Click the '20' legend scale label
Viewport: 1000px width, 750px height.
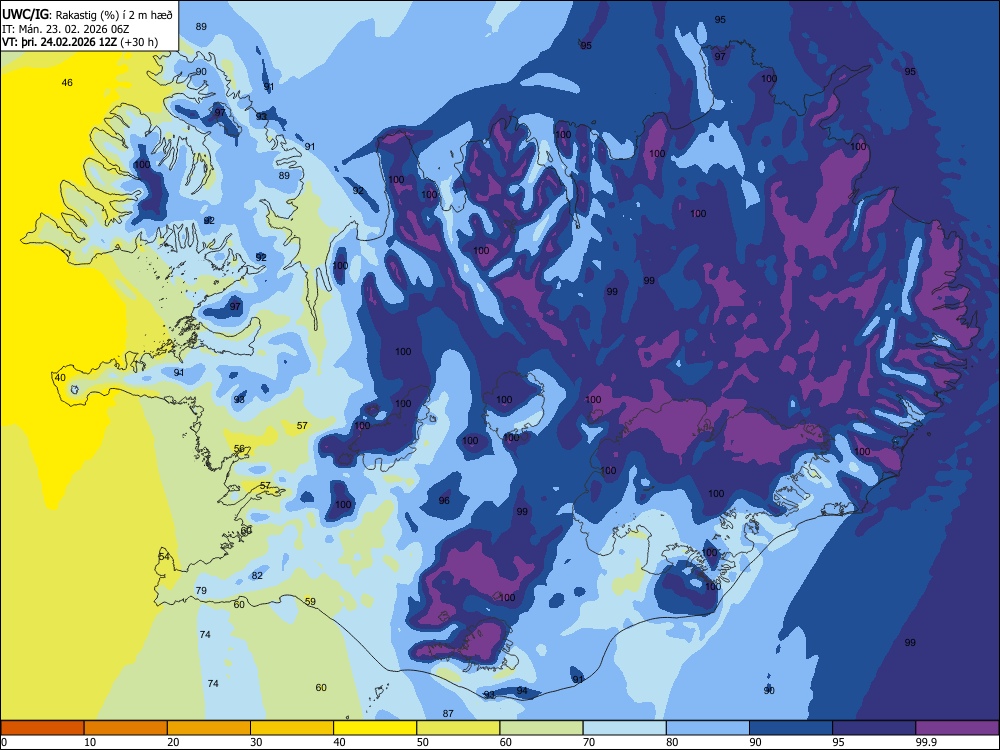[173, 742]
